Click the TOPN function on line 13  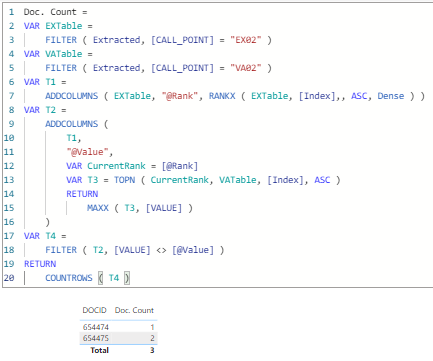pyautogui.click(x=124, y=180)
